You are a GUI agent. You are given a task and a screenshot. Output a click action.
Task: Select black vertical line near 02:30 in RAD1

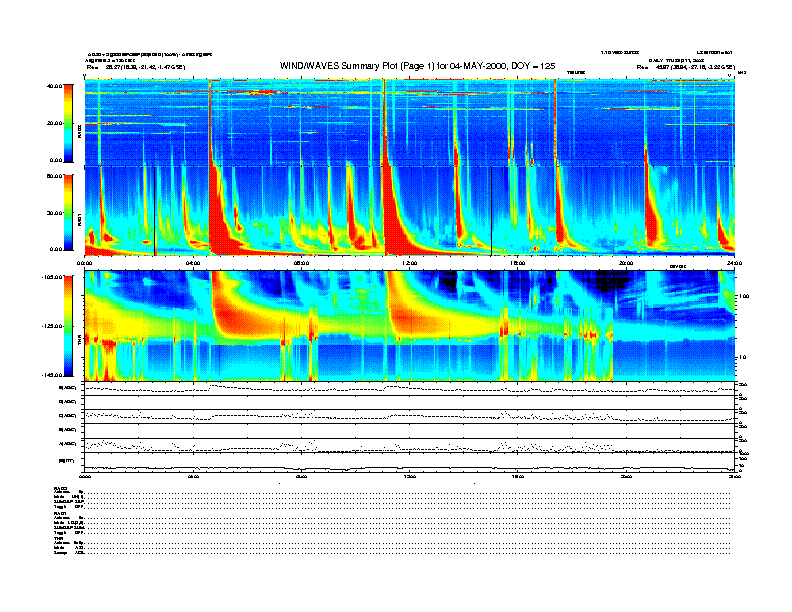point(155,211)
